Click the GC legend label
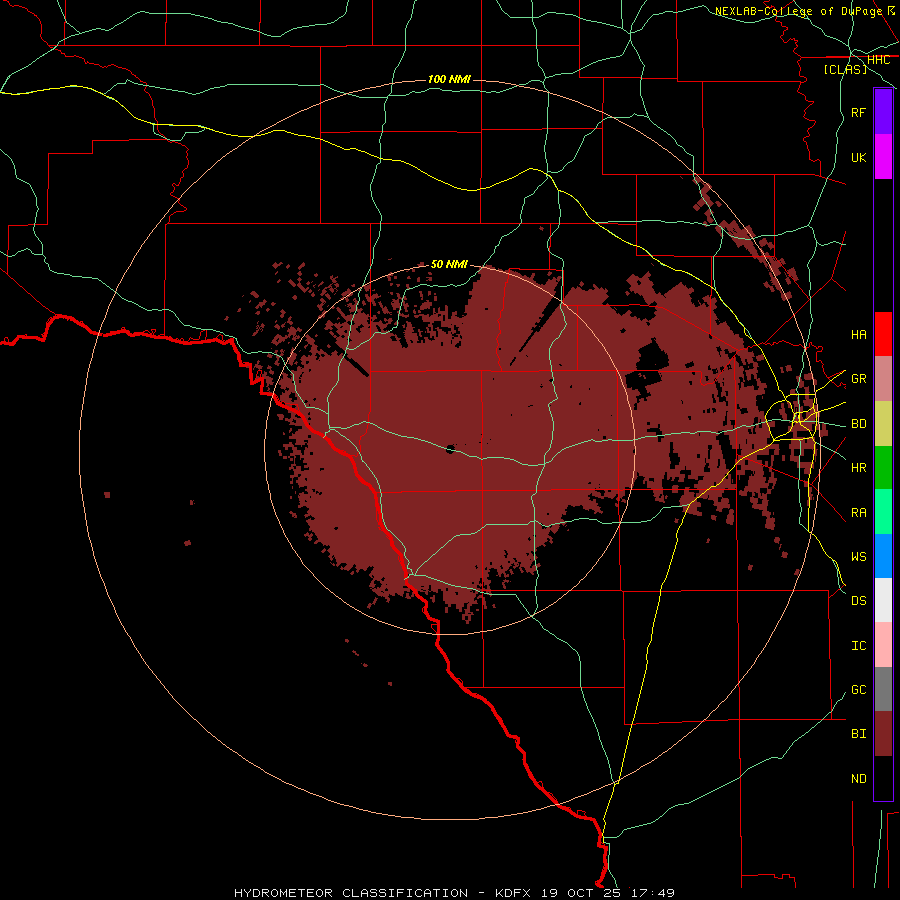Viewport: 900px width, 900px height. click(858, 690)
